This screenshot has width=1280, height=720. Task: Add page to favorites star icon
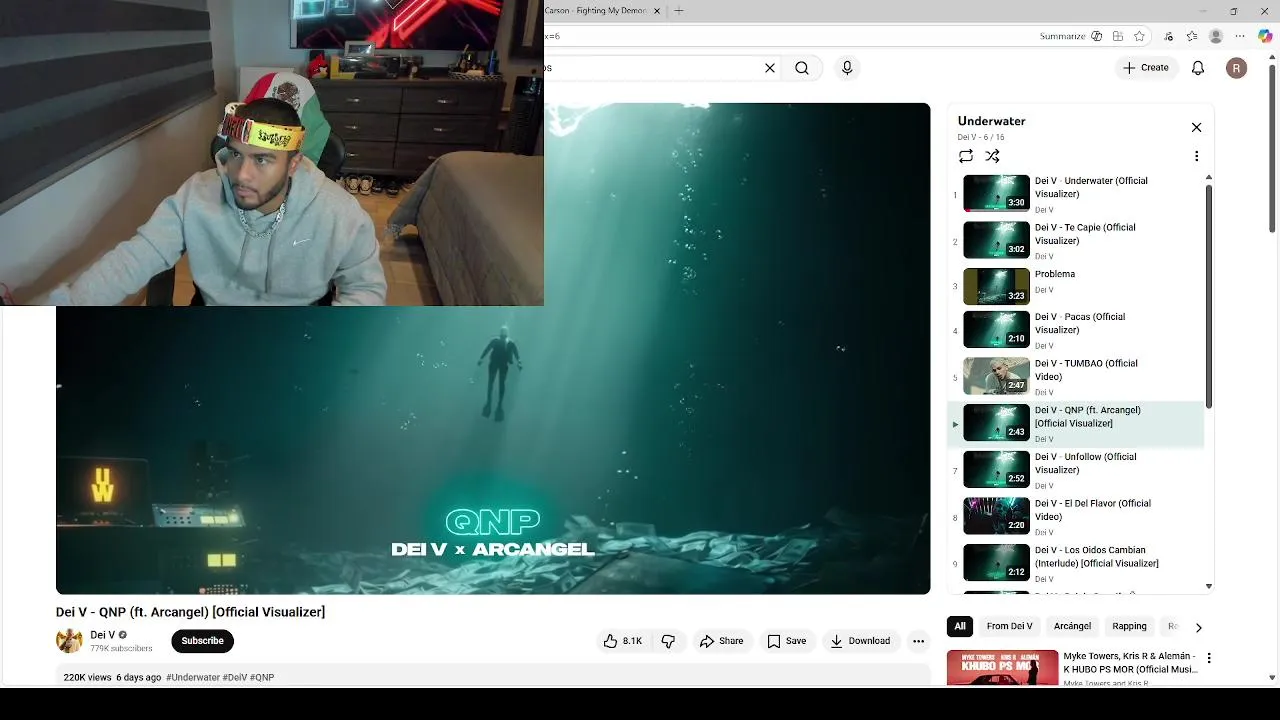[1139, 36]
